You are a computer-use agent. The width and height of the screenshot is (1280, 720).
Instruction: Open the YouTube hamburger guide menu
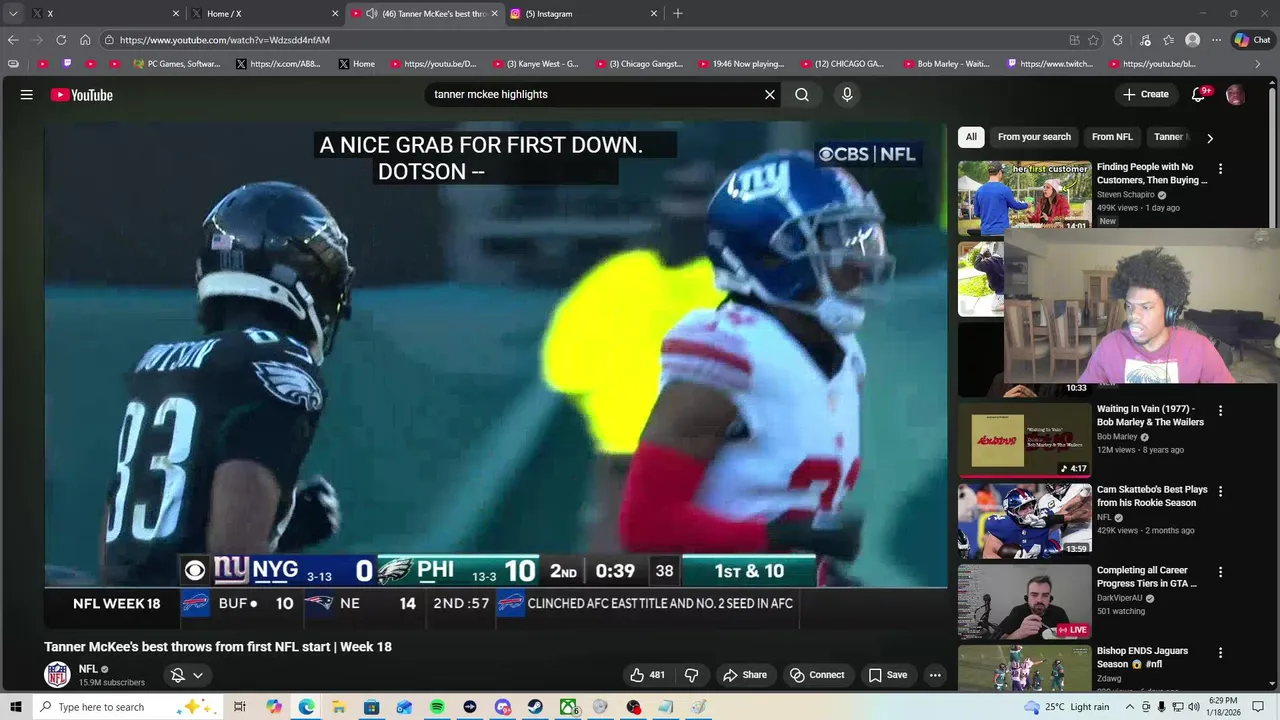[x=27, y=95]
